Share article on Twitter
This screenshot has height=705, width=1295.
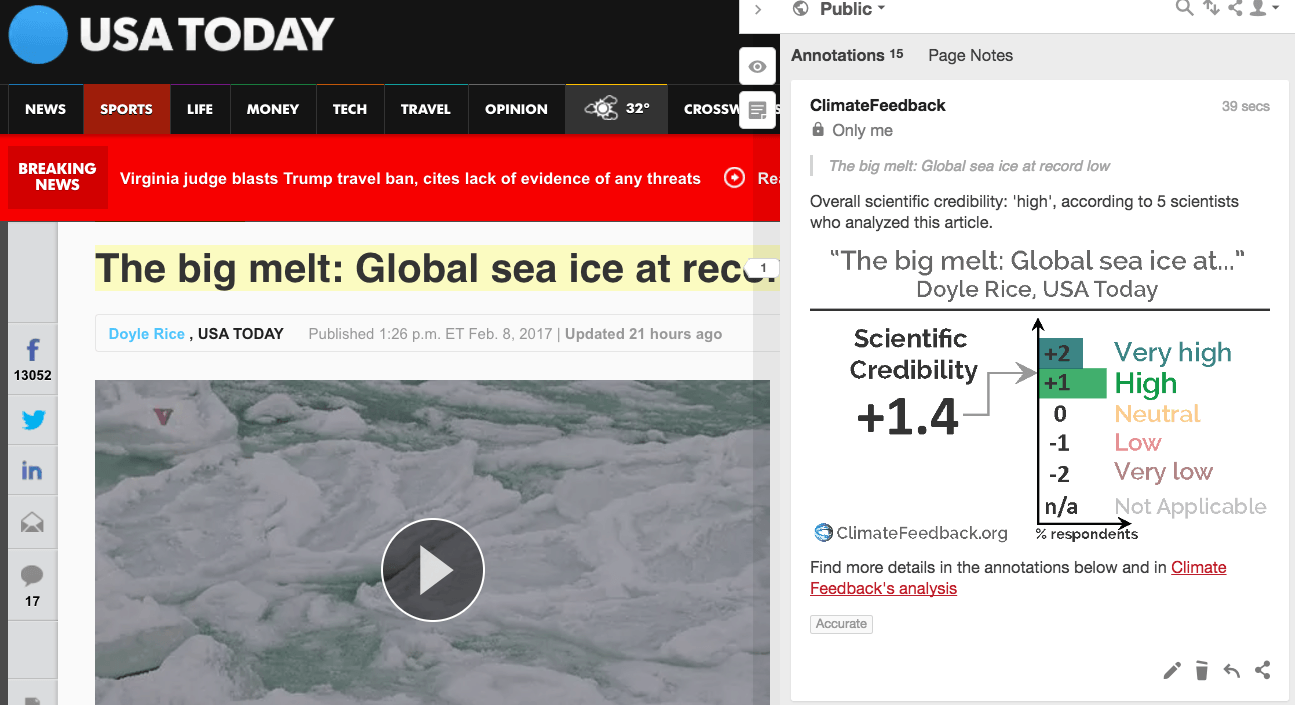[x=33, y=420]
